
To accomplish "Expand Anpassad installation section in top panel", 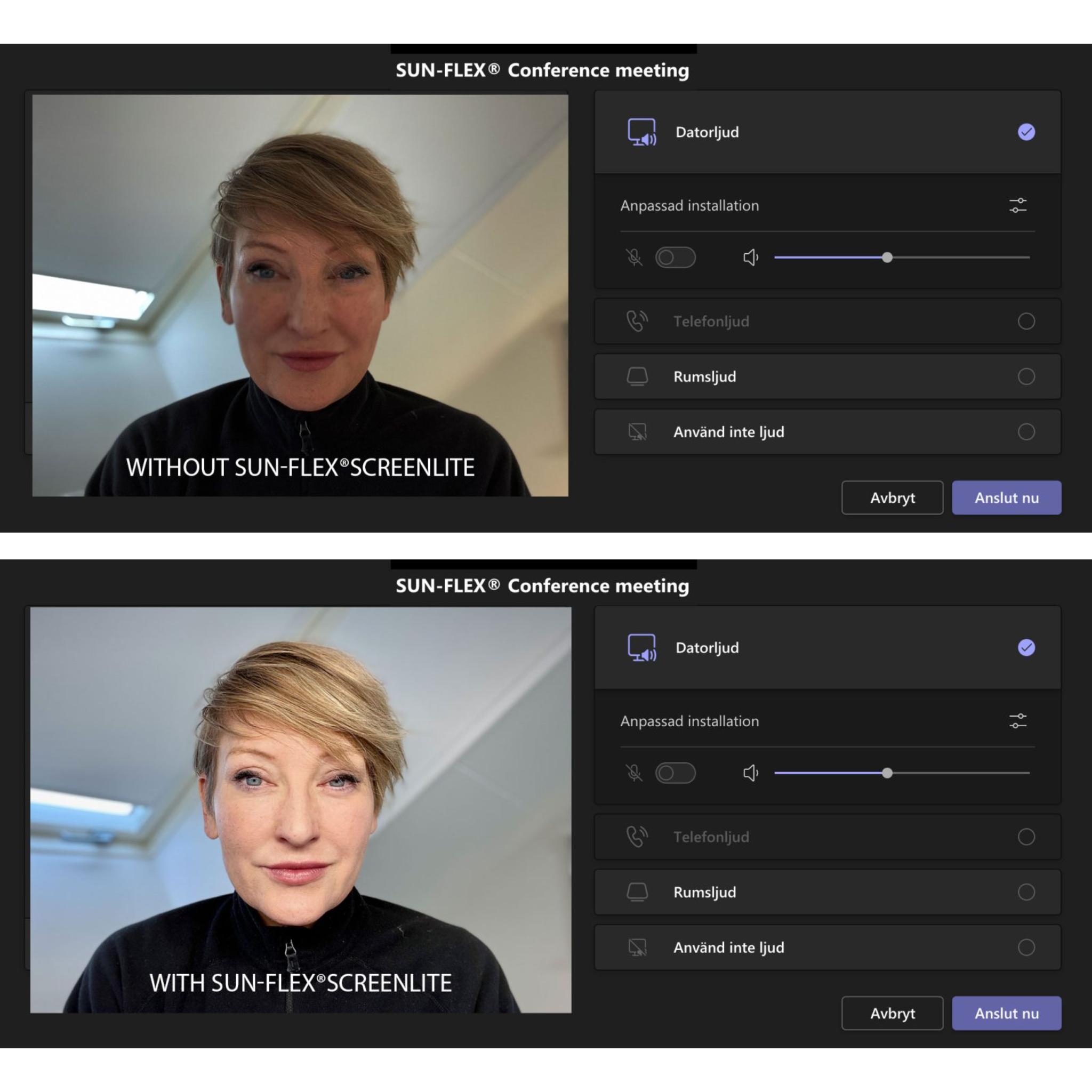I will point(689,206).
